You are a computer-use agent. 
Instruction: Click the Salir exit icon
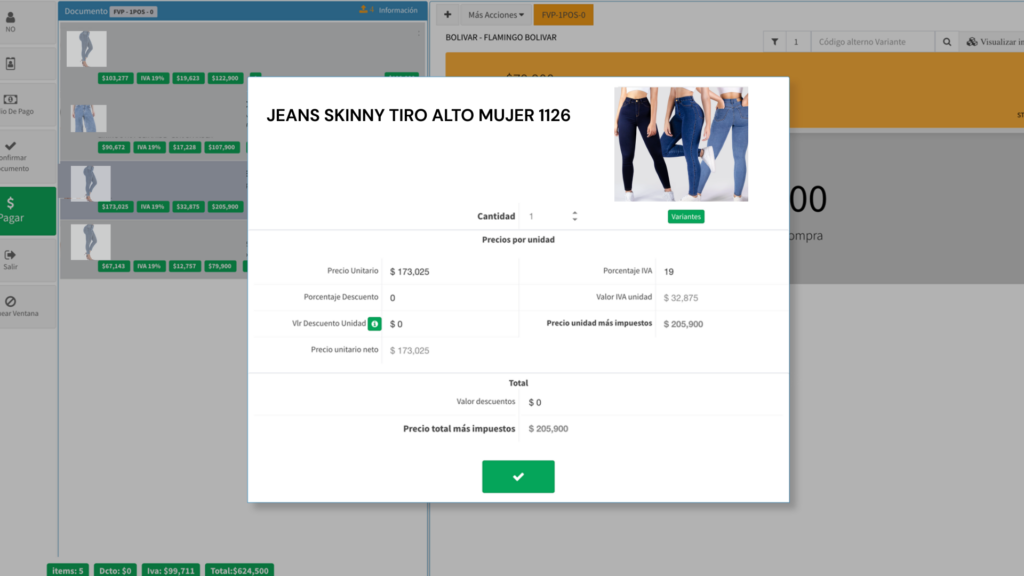tap(10, 255)
